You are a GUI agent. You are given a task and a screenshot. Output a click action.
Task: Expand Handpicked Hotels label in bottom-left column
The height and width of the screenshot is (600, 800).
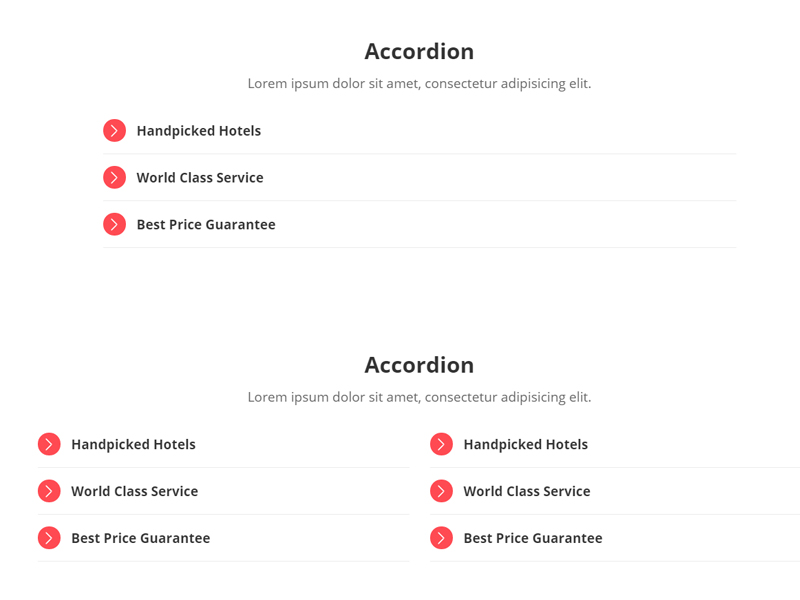(133, 445)
